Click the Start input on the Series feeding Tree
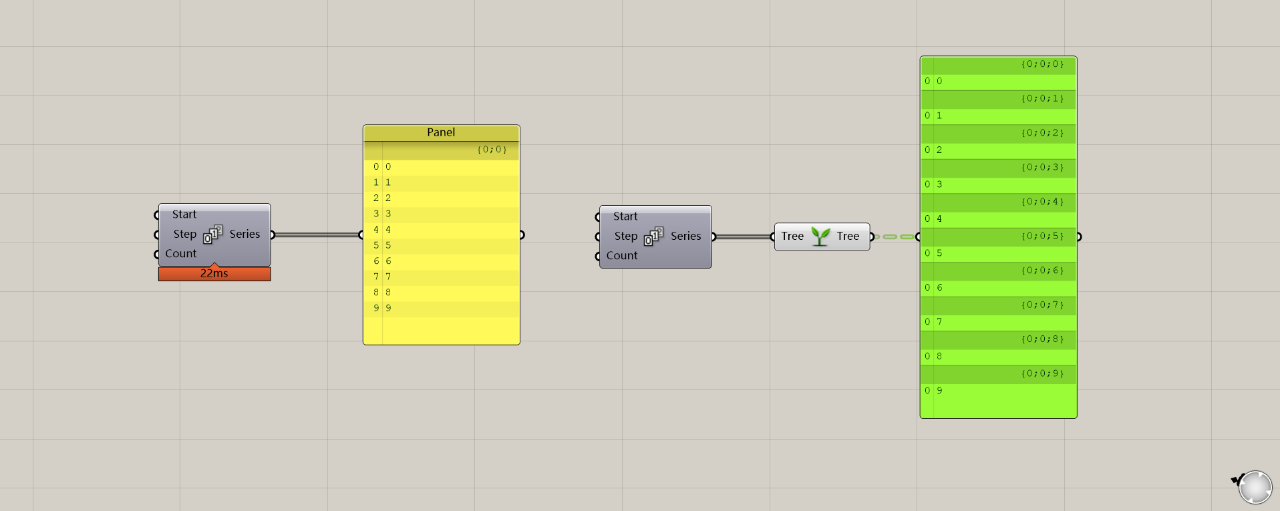Viewport: 1280px width, 511px height. point(625,217)
